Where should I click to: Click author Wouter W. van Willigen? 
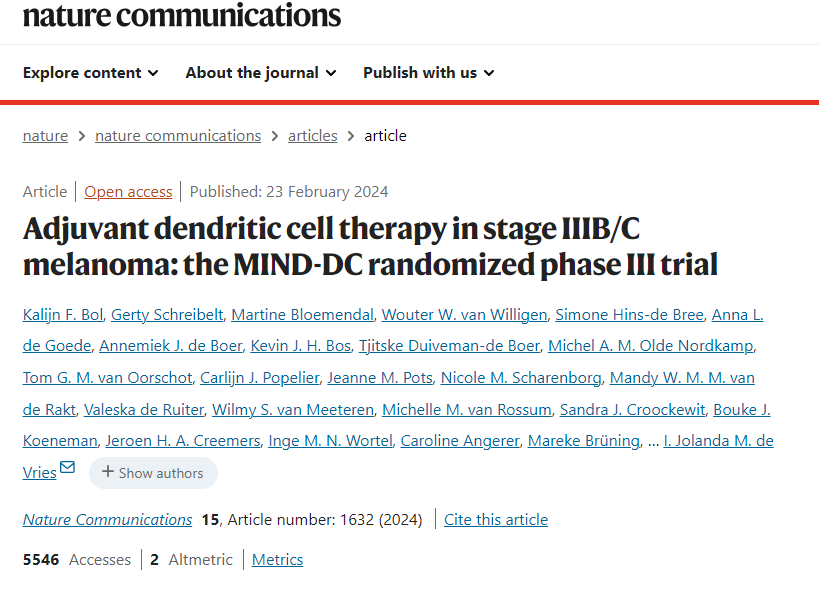click(x=464, y=315)
